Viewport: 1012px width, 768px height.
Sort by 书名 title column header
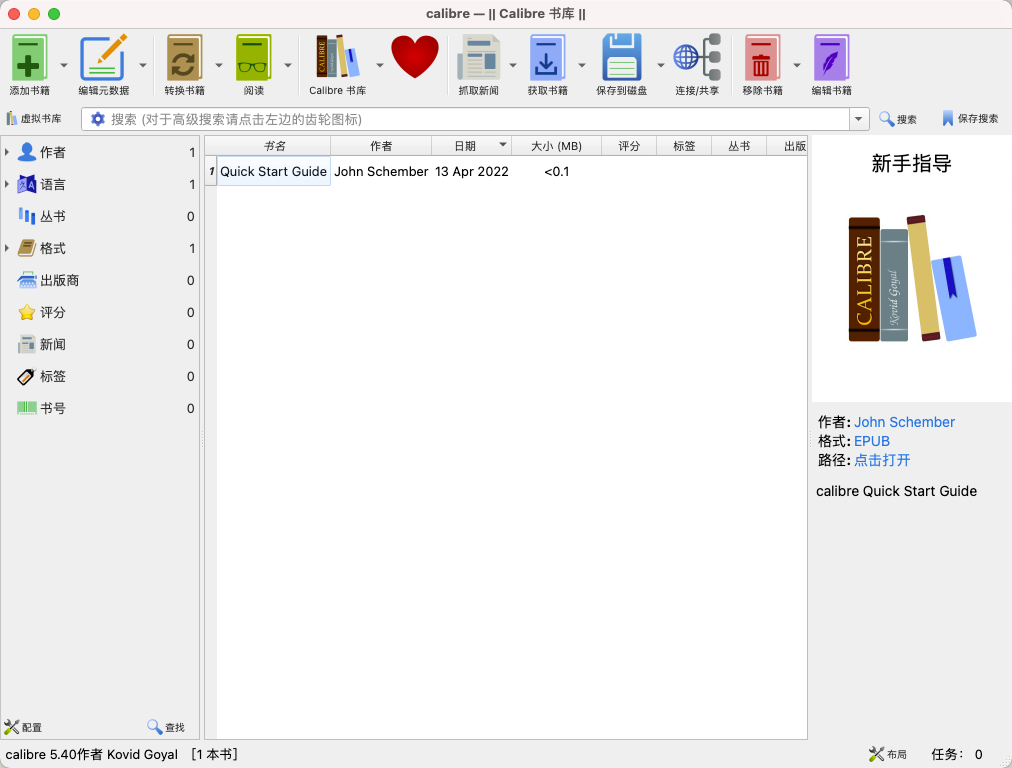point(274,146)
